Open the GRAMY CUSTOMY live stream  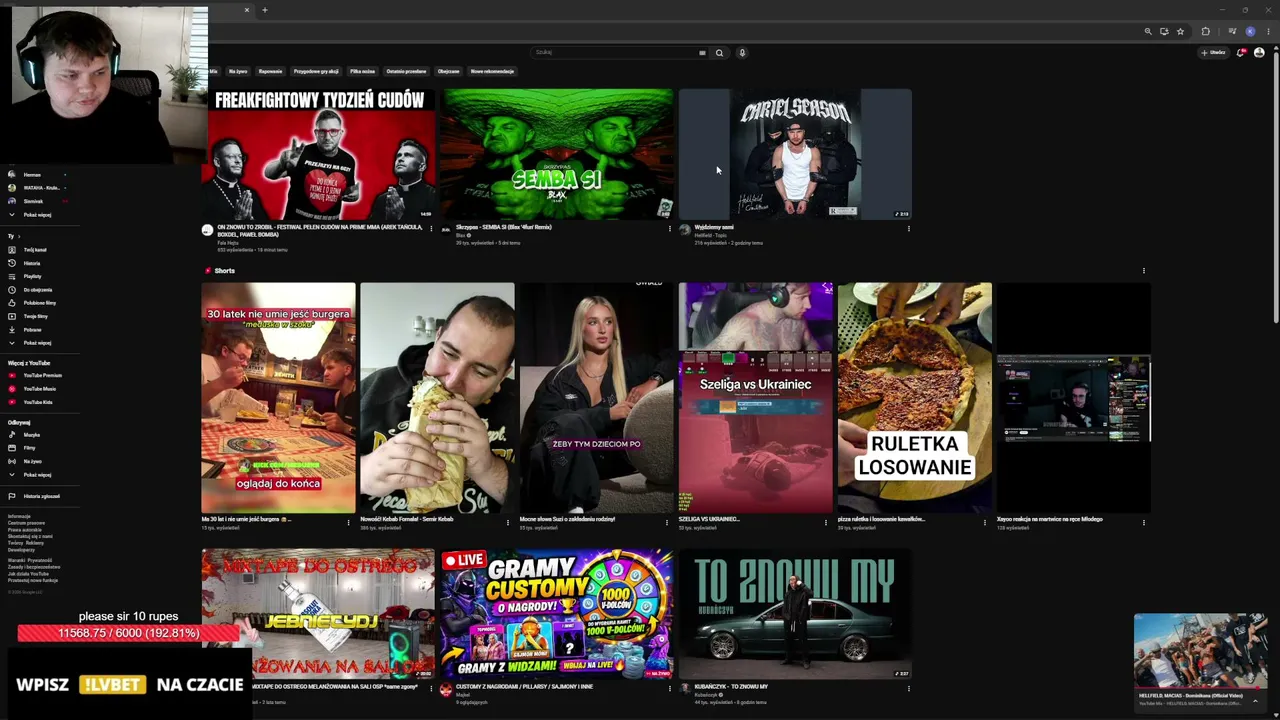point(557,614)
